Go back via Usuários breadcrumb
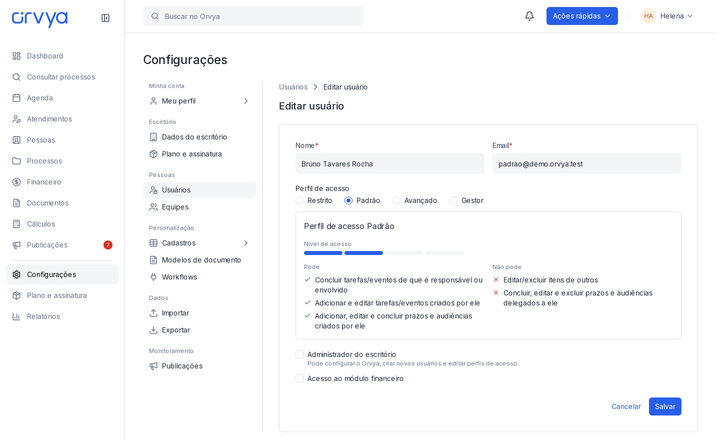Image resolution: width=720 pixels, height=440 pixels. pyautogui.click(x=293, y=87)
